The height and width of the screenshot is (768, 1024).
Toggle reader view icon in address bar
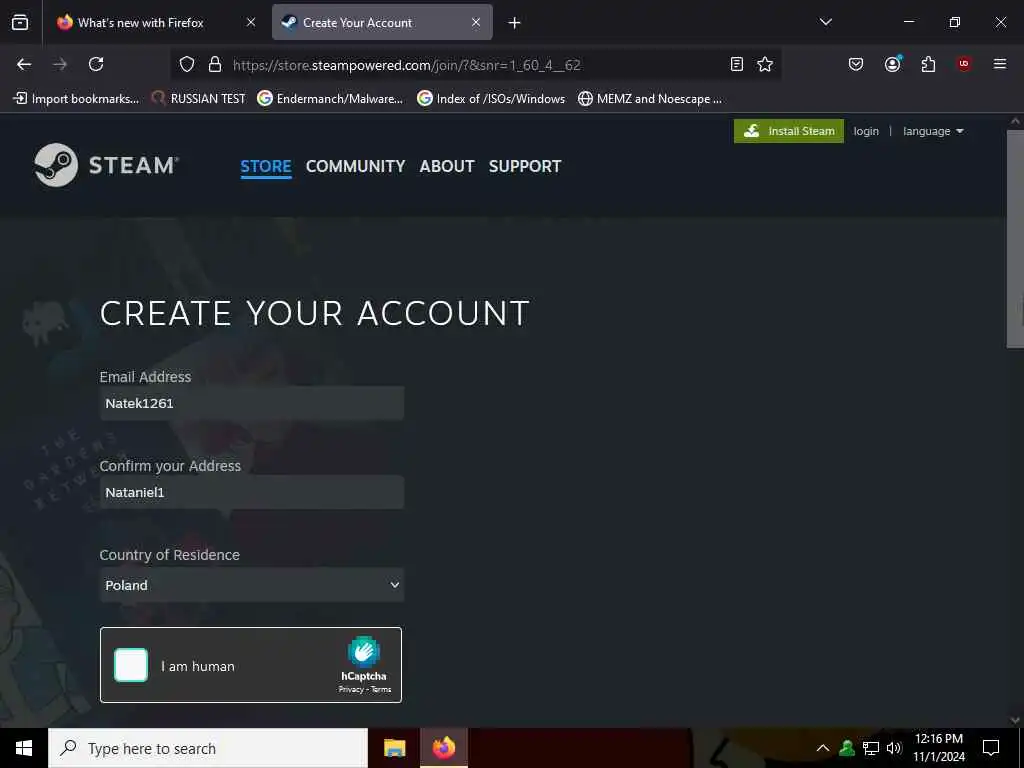point(737,64)
